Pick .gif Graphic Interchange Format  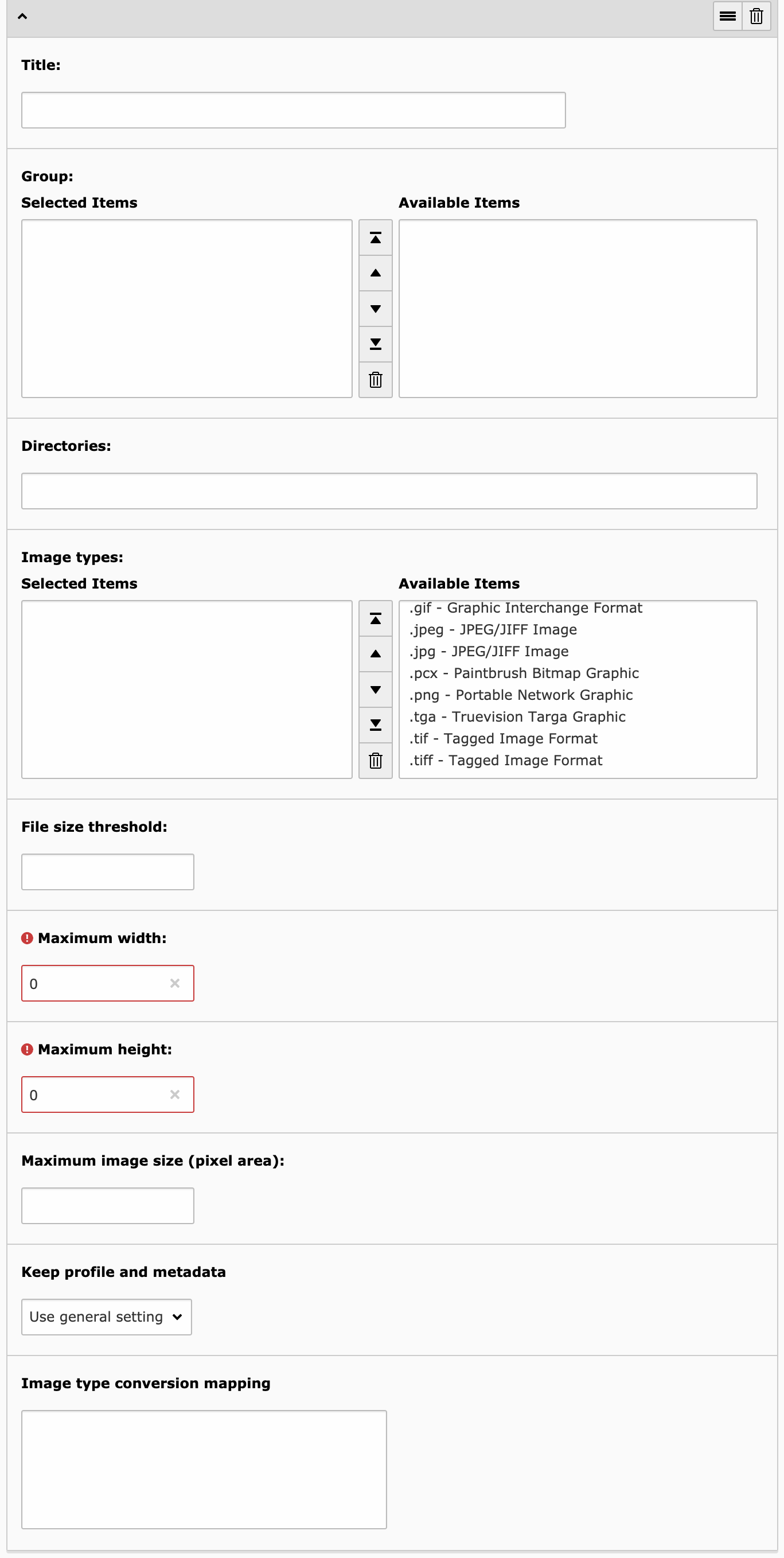[x=525, y=608]
